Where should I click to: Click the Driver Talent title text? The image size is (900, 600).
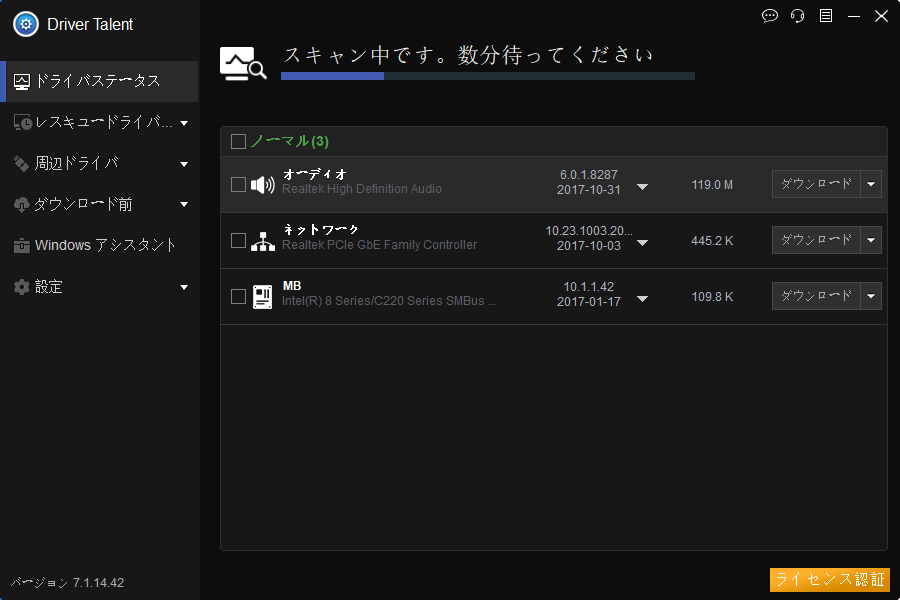[90, 24]
